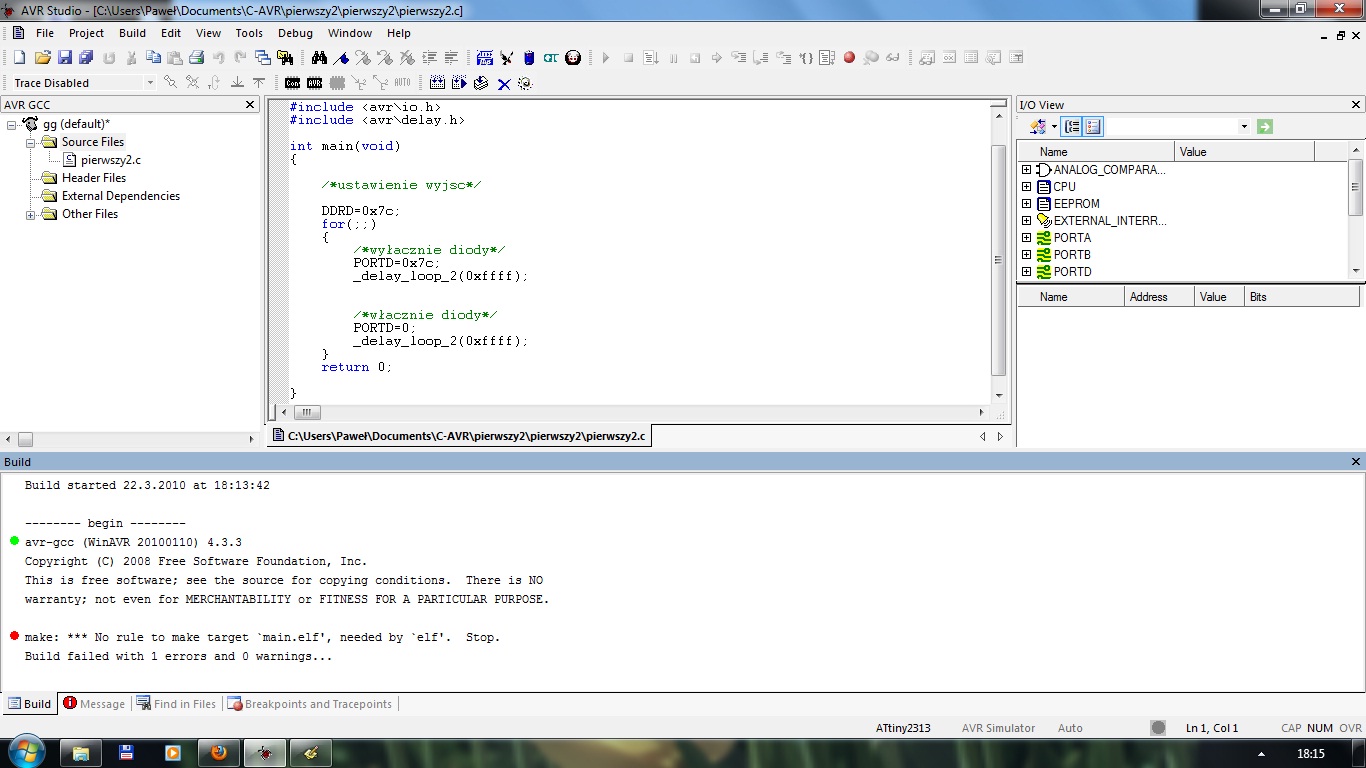Viewport: 1366px width, 768px height.
Task: Click the Open file folder icon
Action: point(42,58)
